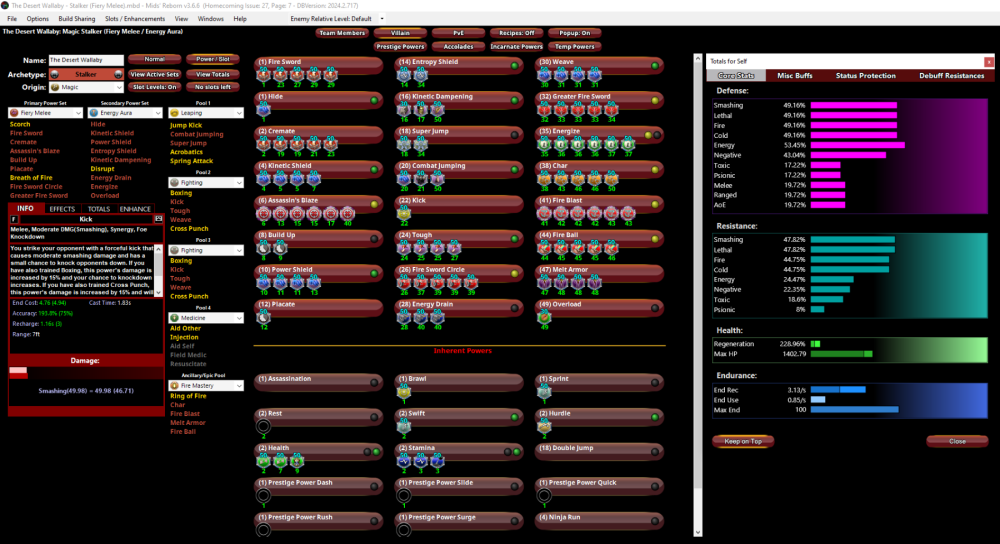
Task: Click the Hurdle inherent slot icon
Action: [x=544, y=426]
